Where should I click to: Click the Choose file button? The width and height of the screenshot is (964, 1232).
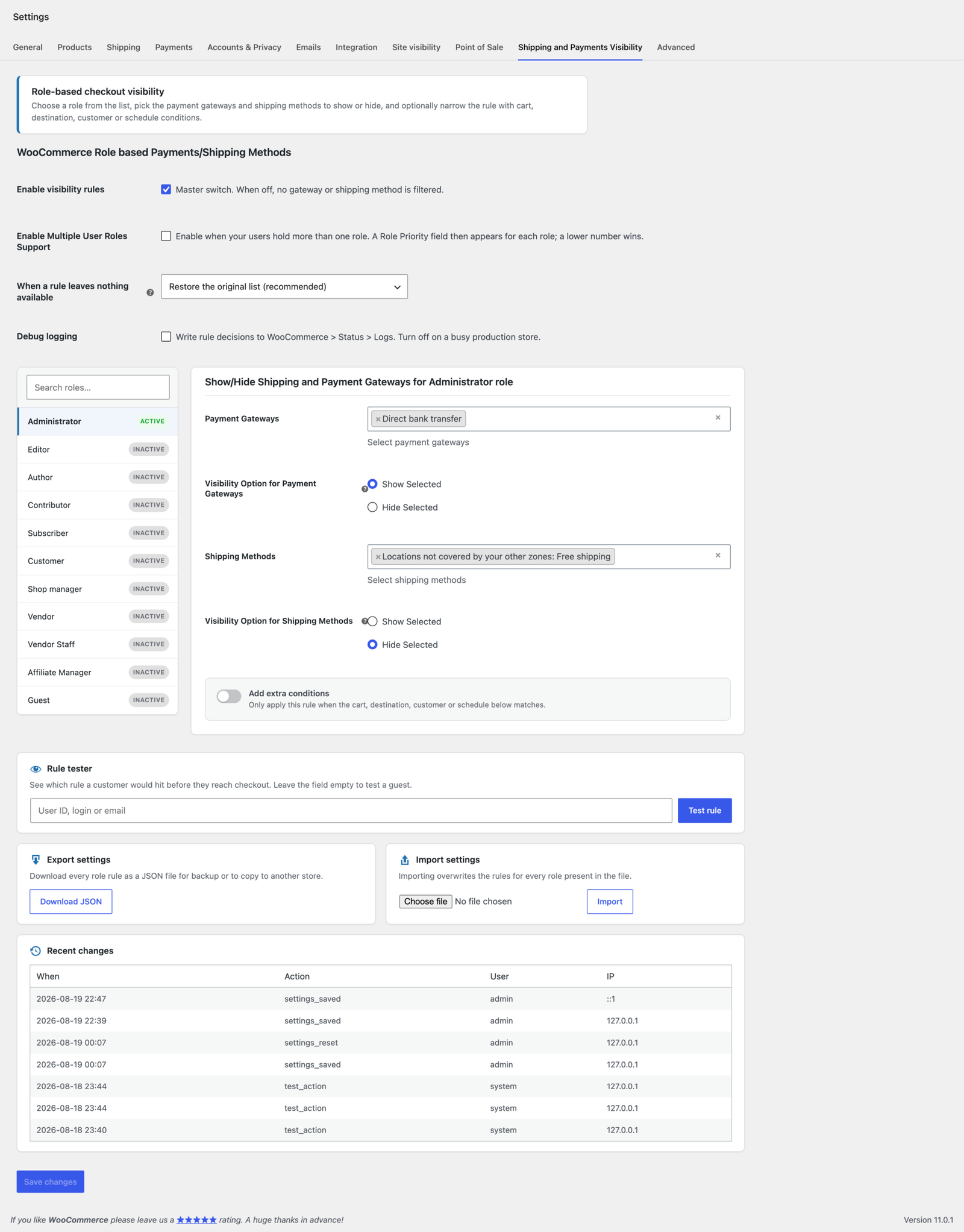425,902
